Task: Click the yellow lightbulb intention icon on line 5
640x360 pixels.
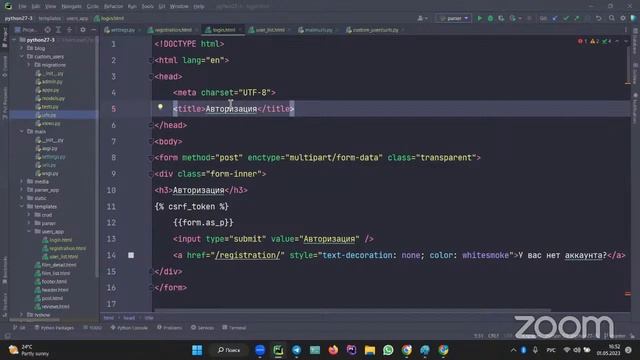Action: coord(160,107)
